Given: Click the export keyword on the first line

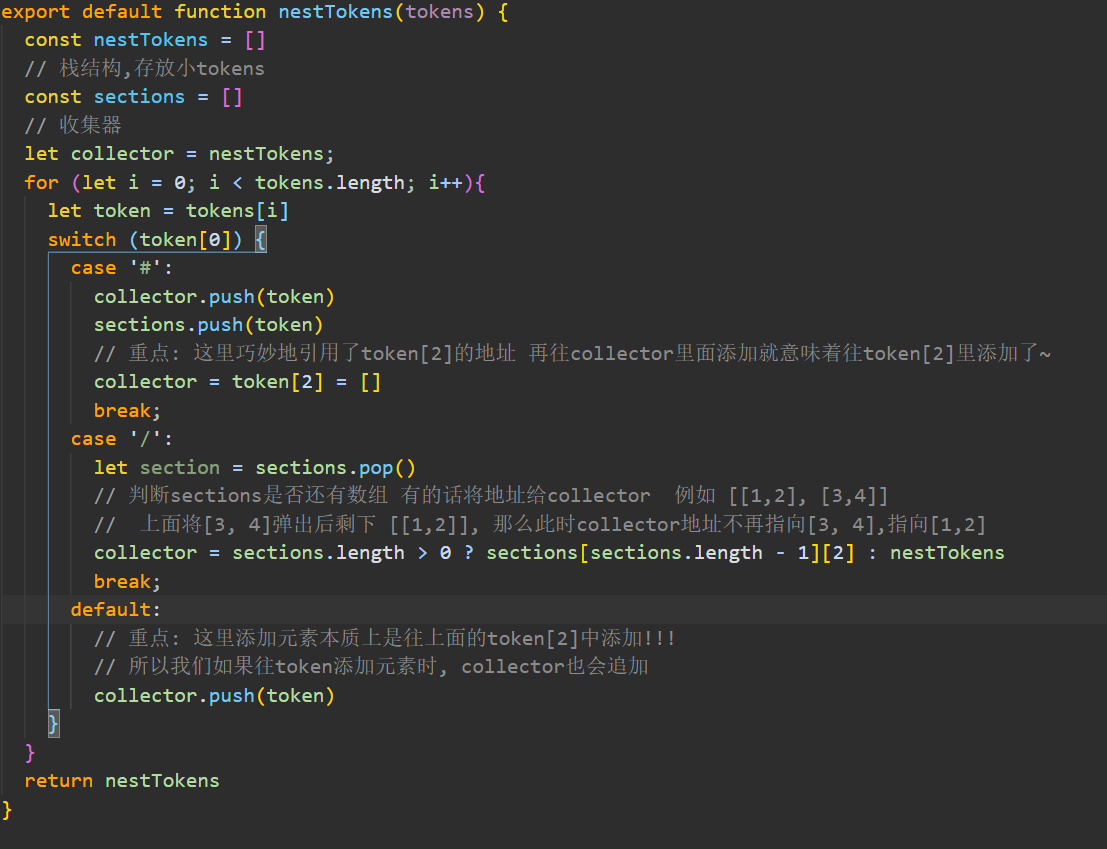Looking at the screenshot, I should 36,12.
